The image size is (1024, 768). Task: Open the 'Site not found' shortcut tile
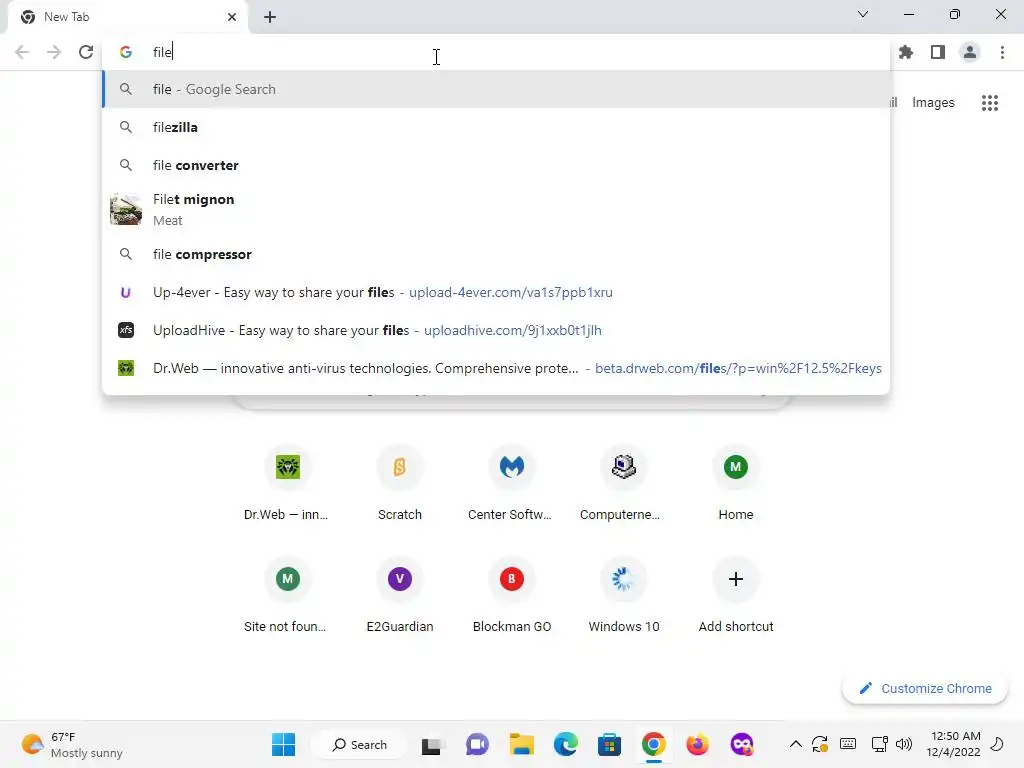pos(287,596)
